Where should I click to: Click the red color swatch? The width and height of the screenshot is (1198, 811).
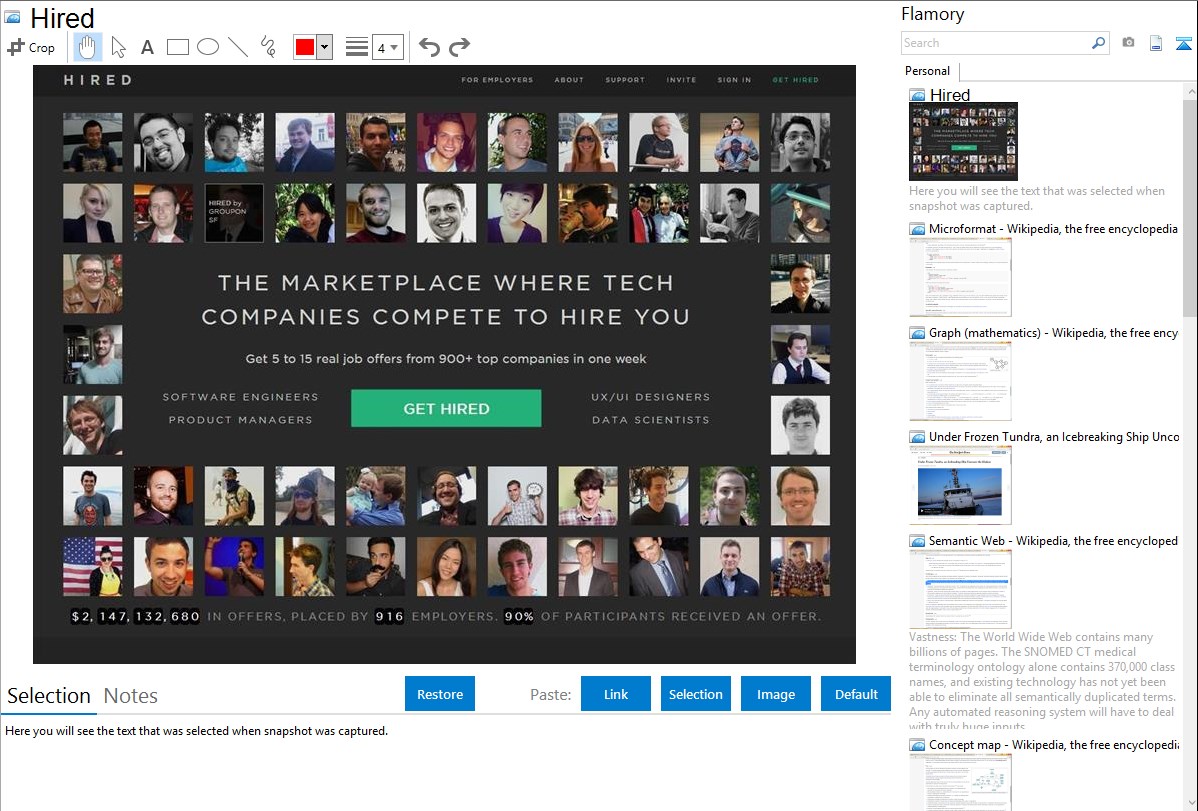(x=305, y=47)
